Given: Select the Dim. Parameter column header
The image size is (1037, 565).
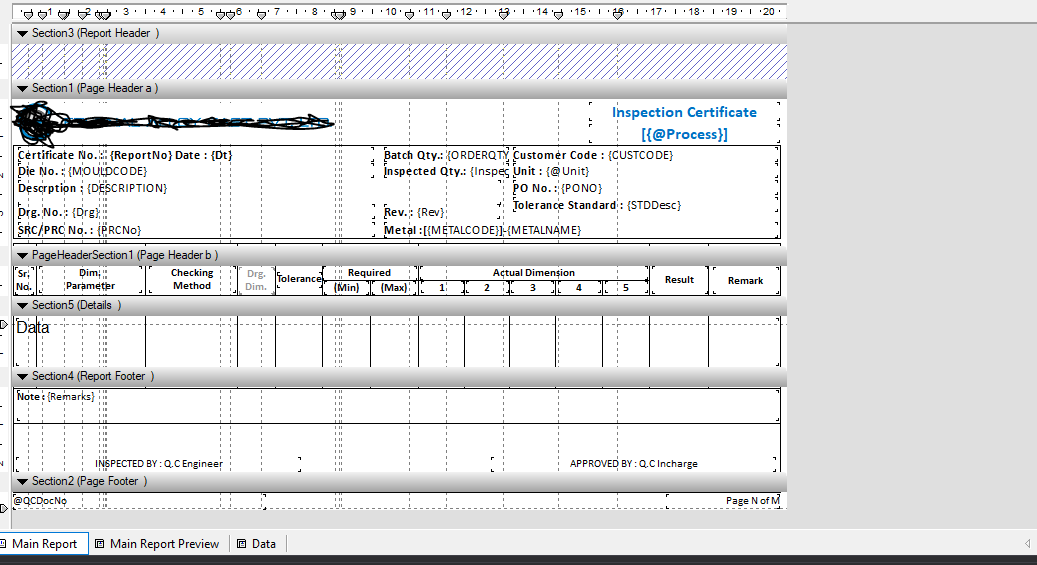Looking at the screenshot, I should (91, 280).
